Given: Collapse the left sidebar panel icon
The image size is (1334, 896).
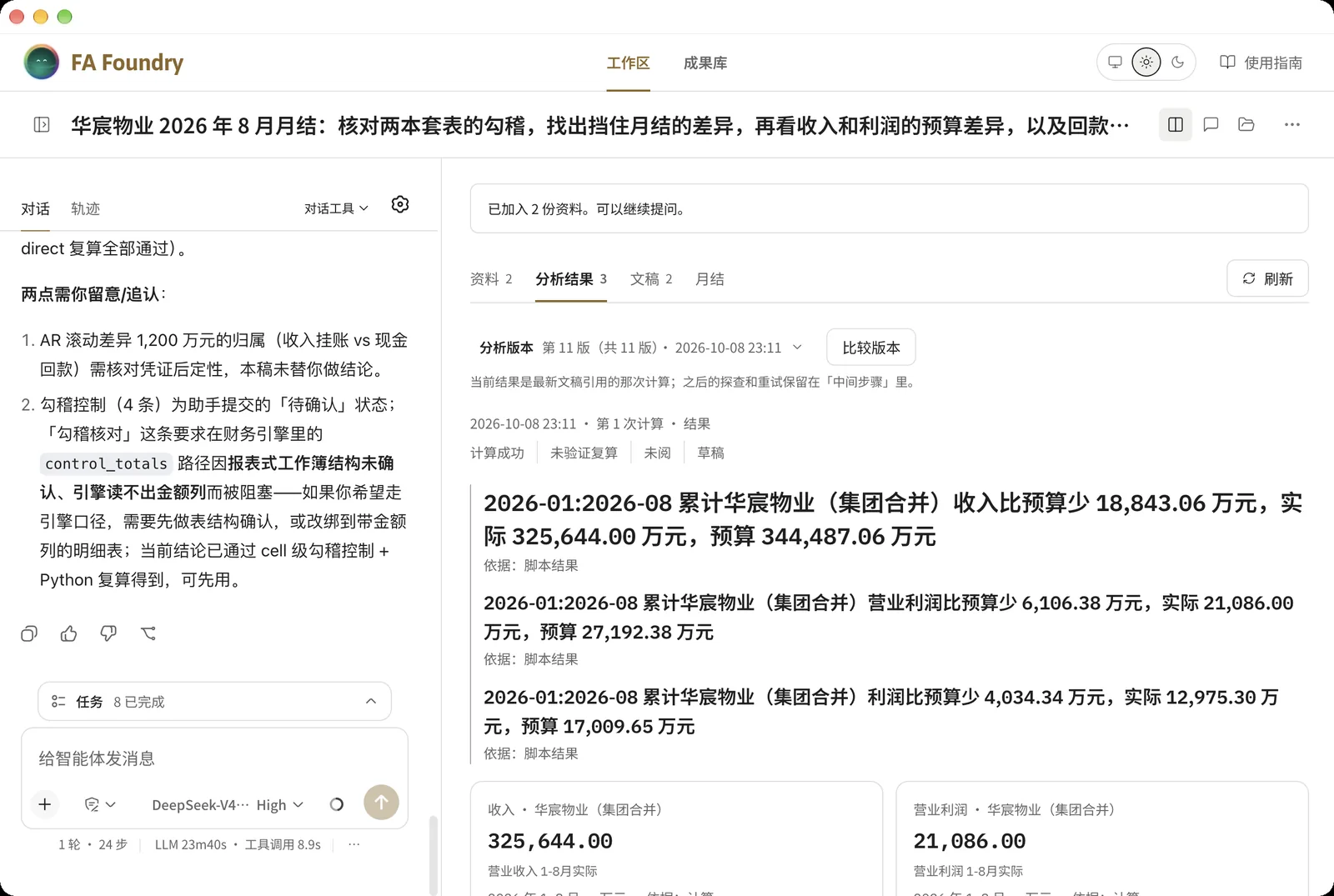Looking at the screenshot, I should tap(42, 125).
